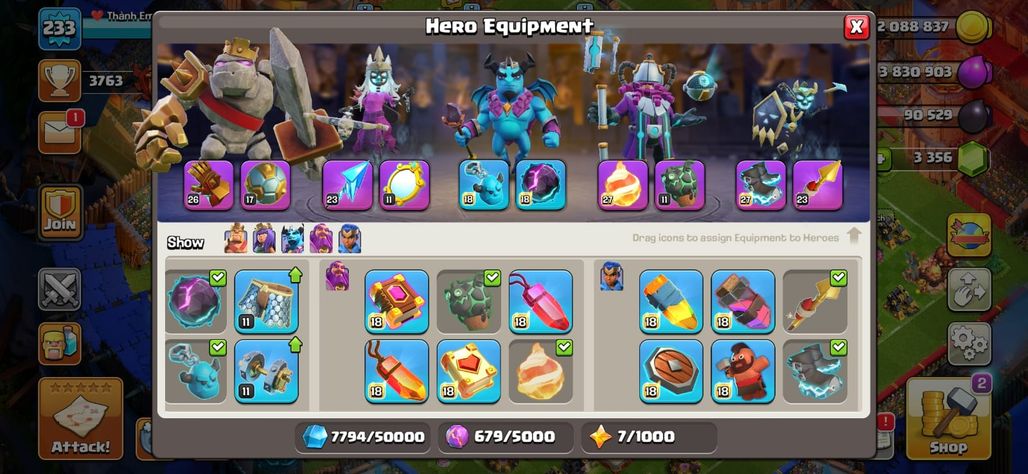Click the drag-to-assign up arrow hint
The image size is (1028, 474).
click(x=854, y=237)
